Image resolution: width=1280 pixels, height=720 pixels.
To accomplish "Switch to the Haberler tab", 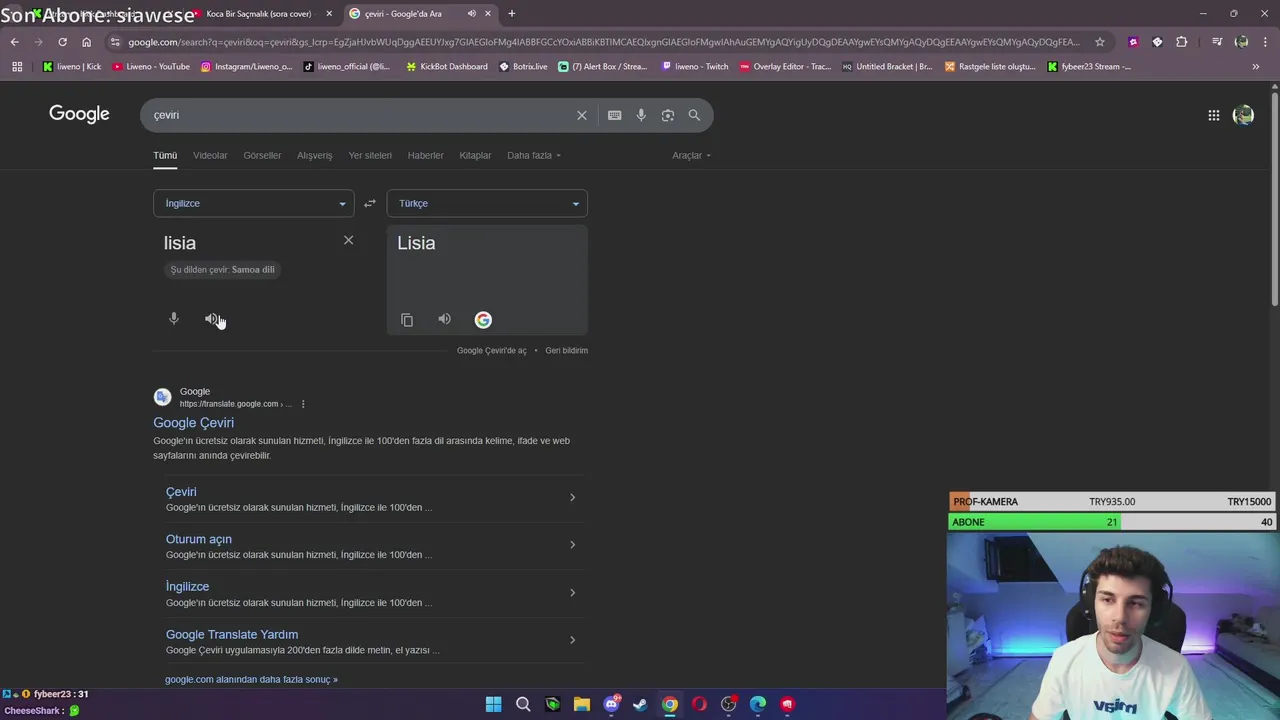I will [425, 155].
